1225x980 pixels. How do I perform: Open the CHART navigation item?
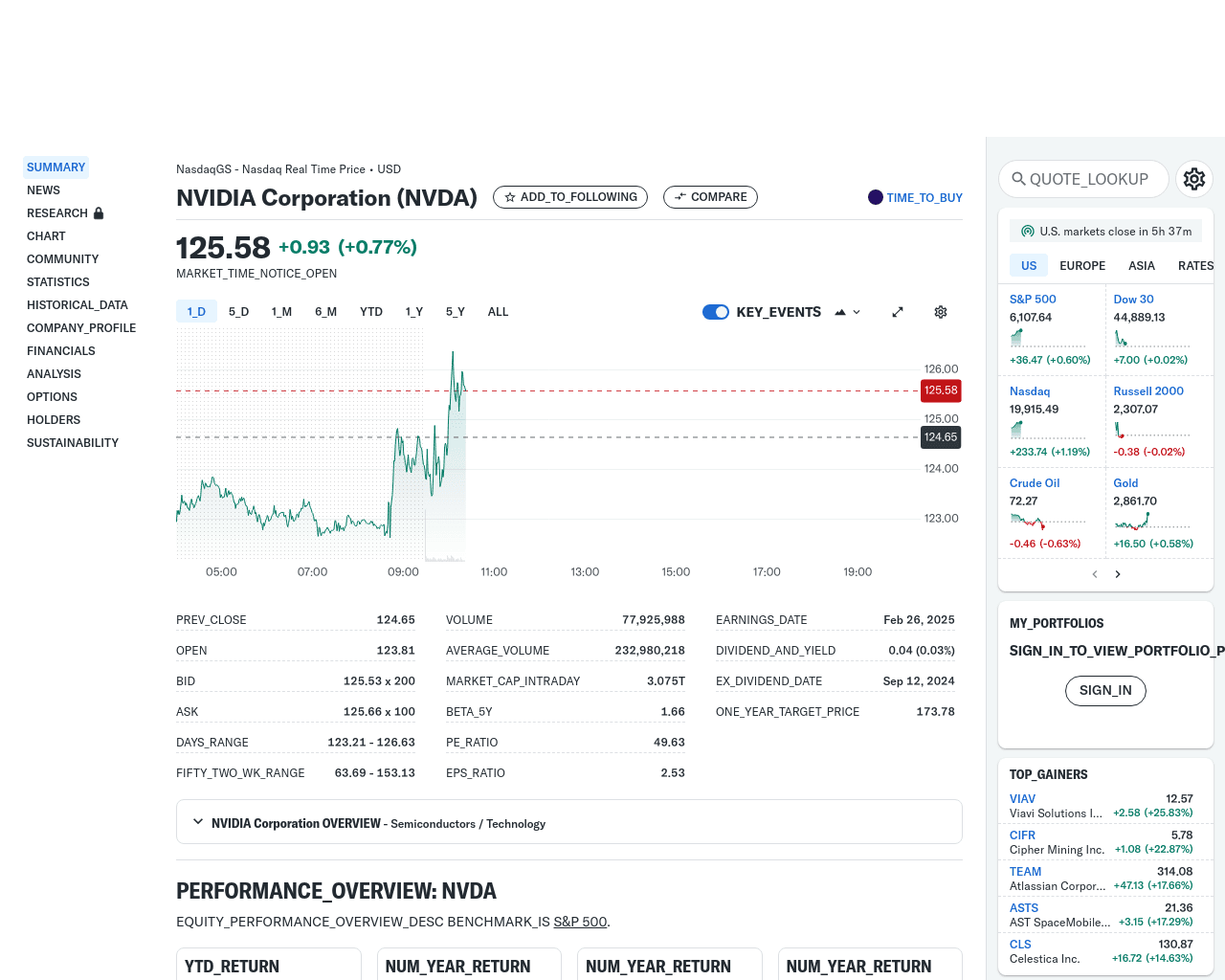[x=46, y=236]
